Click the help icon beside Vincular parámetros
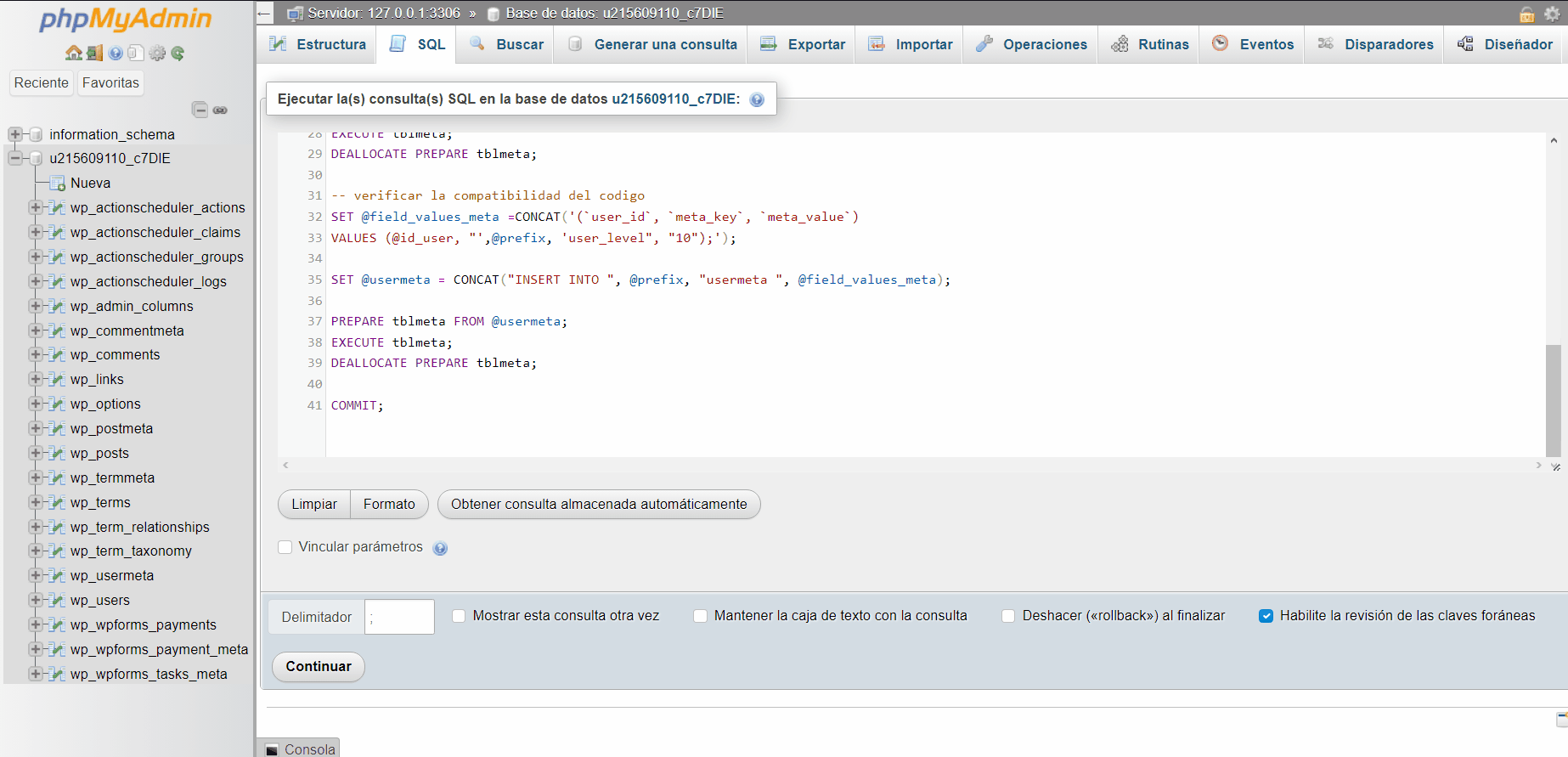 coord(440,548)
